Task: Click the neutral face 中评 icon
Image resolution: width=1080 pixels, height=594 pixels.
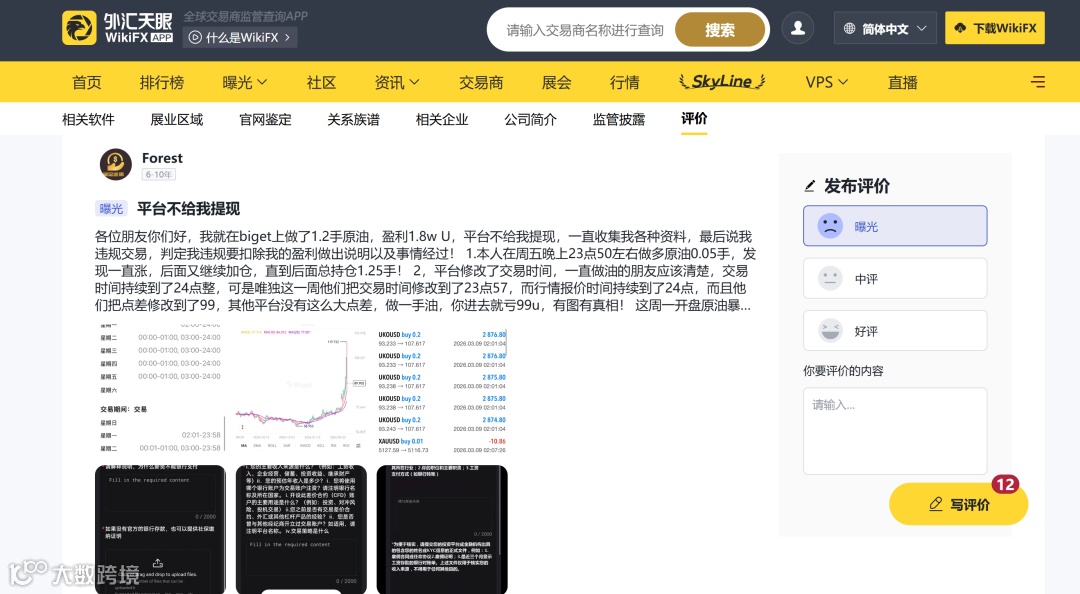Action: [x=830, y=278]
